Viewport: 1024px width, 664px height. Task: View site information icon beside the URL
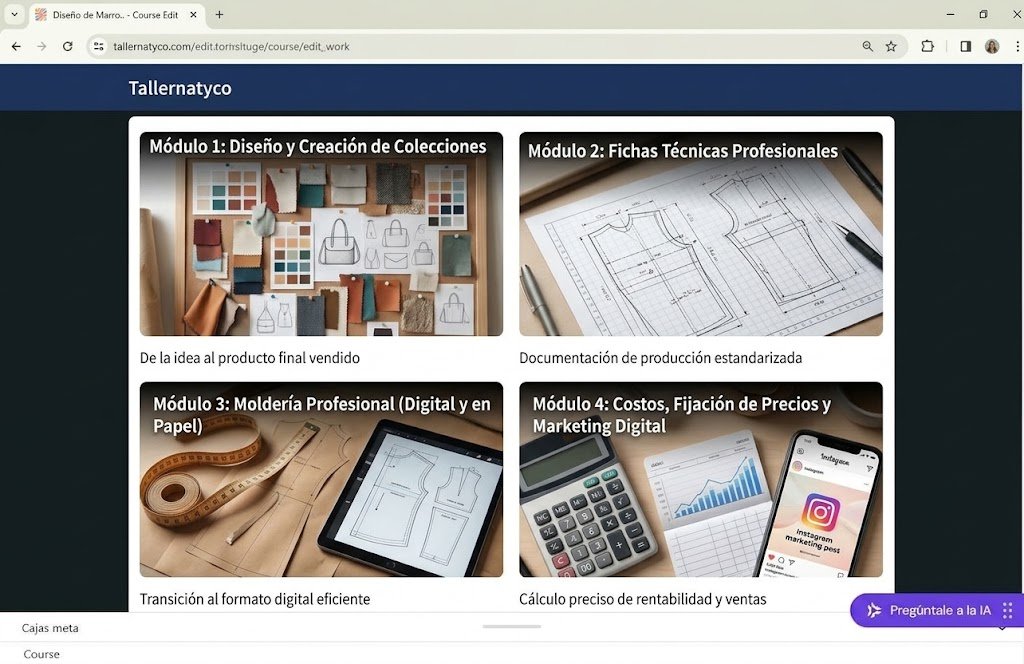pyautogui.click(x=99, y=46)
